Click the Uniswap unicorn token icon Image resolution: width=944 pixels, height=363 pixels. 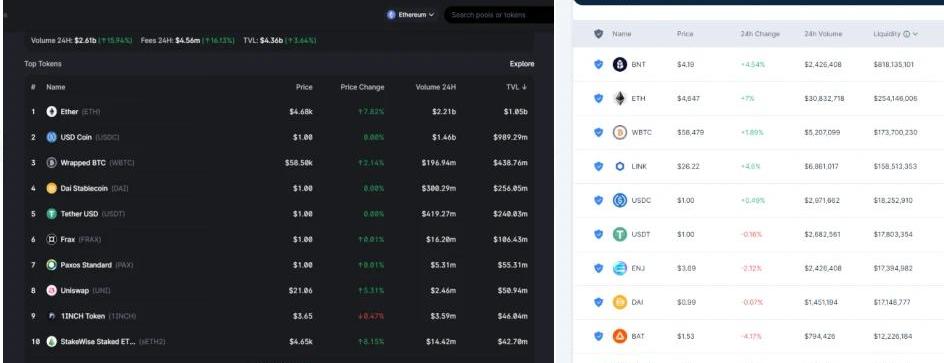pos(52,291)
